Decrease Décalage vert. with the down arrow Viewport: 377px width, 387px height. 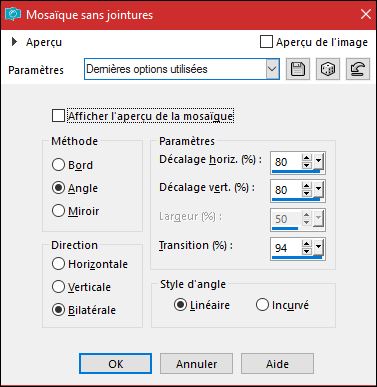tap(307, 194)
